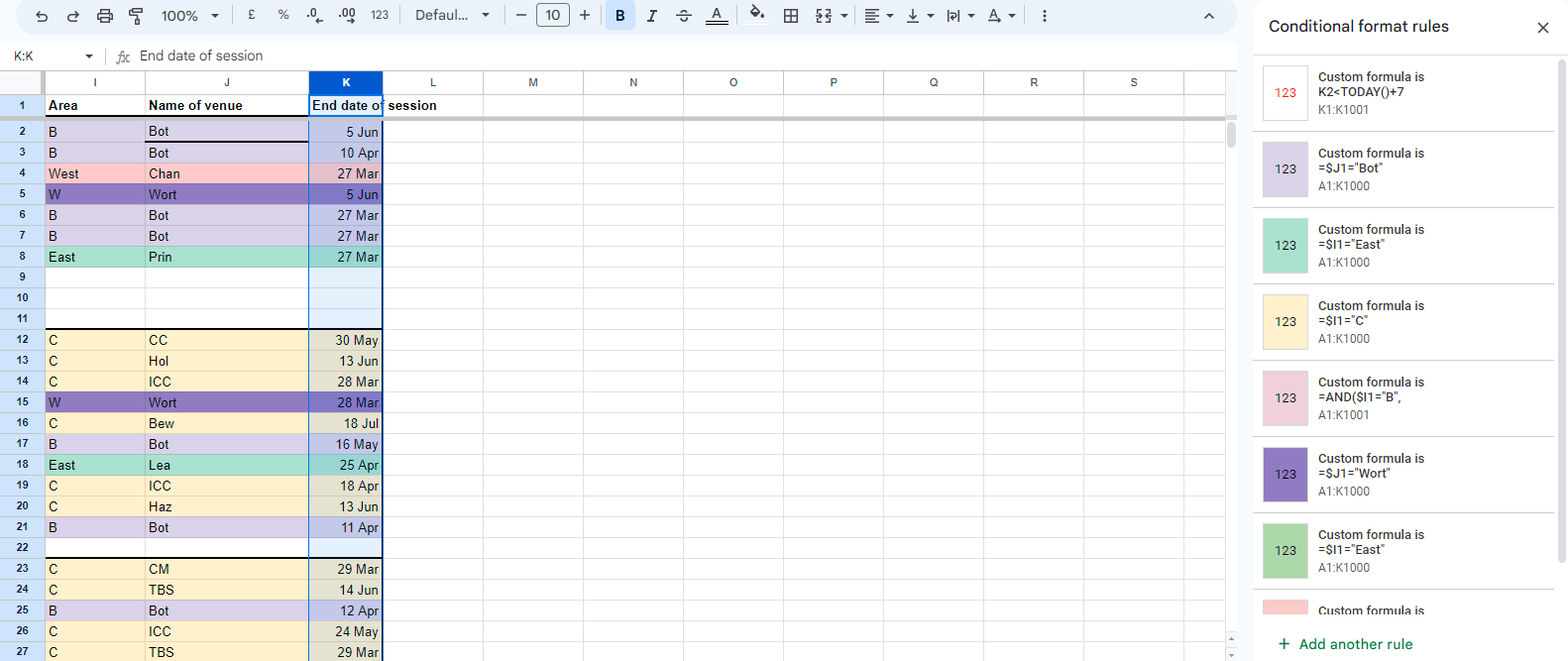
Task: Toggle bold formatting
Action: coord(620,15)
